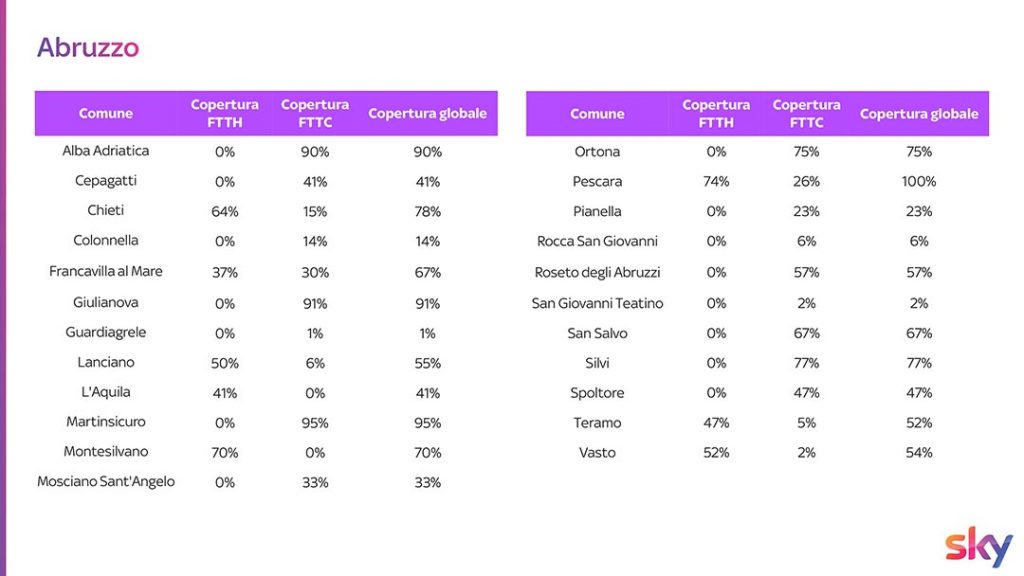Click the L'Aquila comune cell
The width and height of the screenshot is (1024, 576).
point(106,392)
